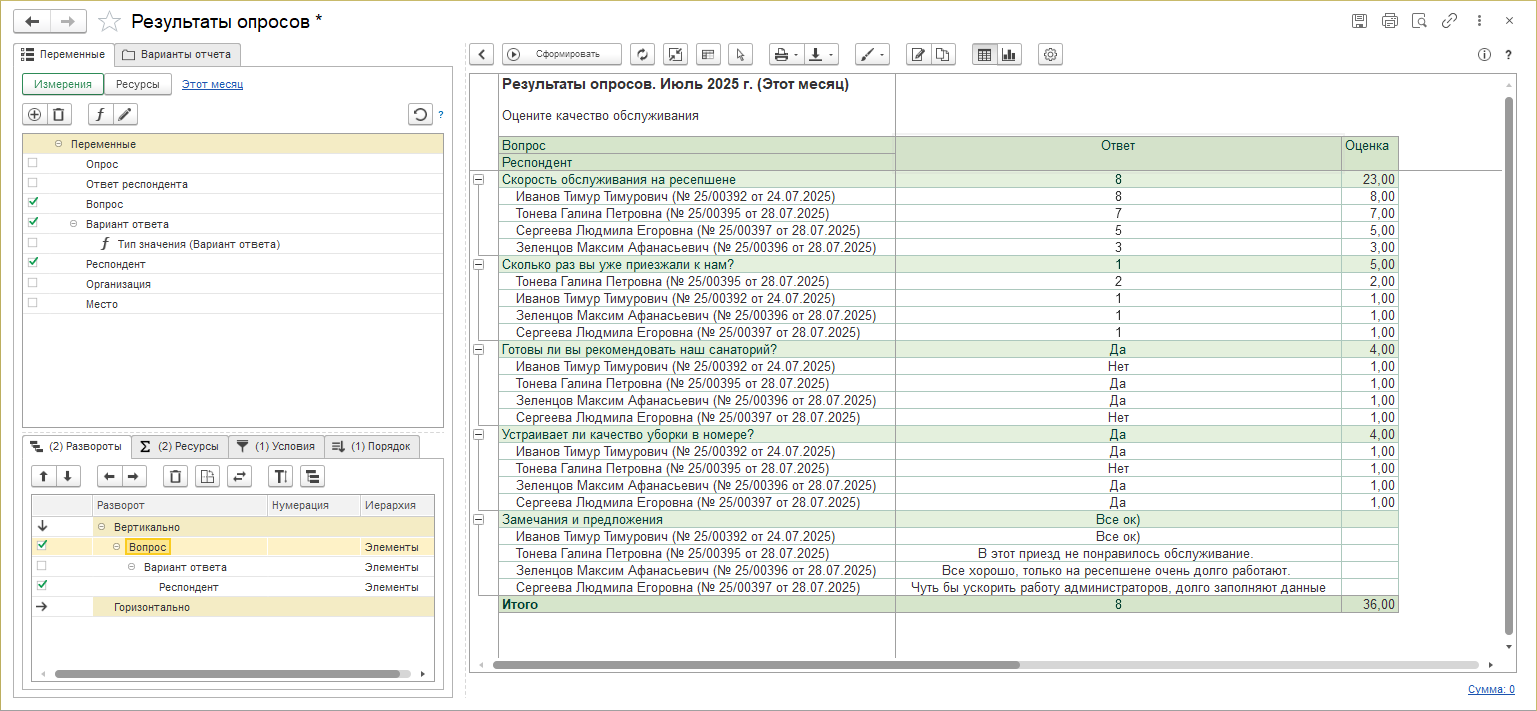
Task: Click the Сформировать report button
Action: point(561,54)
